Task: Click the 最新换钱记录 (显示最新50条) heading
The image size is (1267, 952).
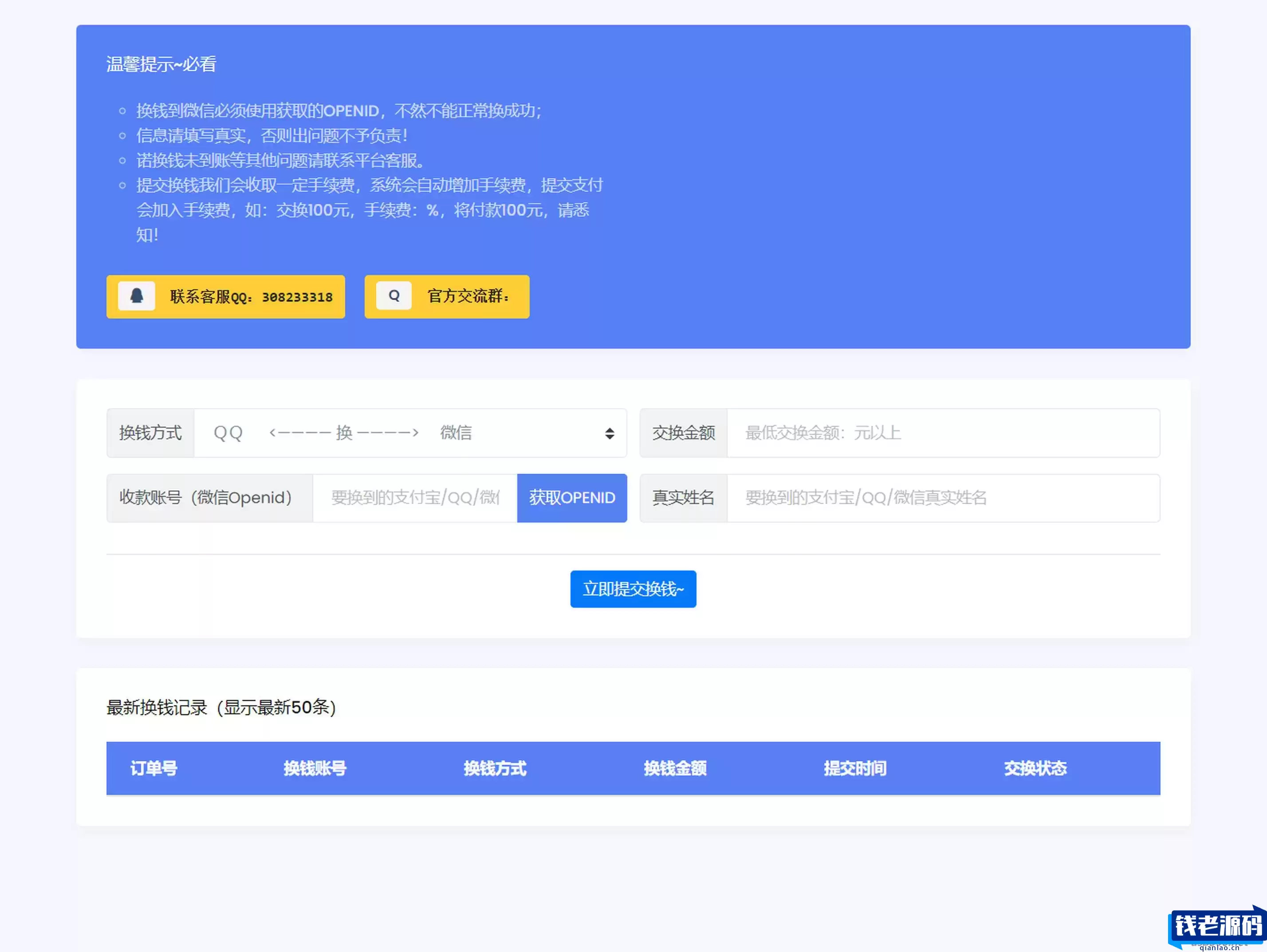Action: point(221,708)
